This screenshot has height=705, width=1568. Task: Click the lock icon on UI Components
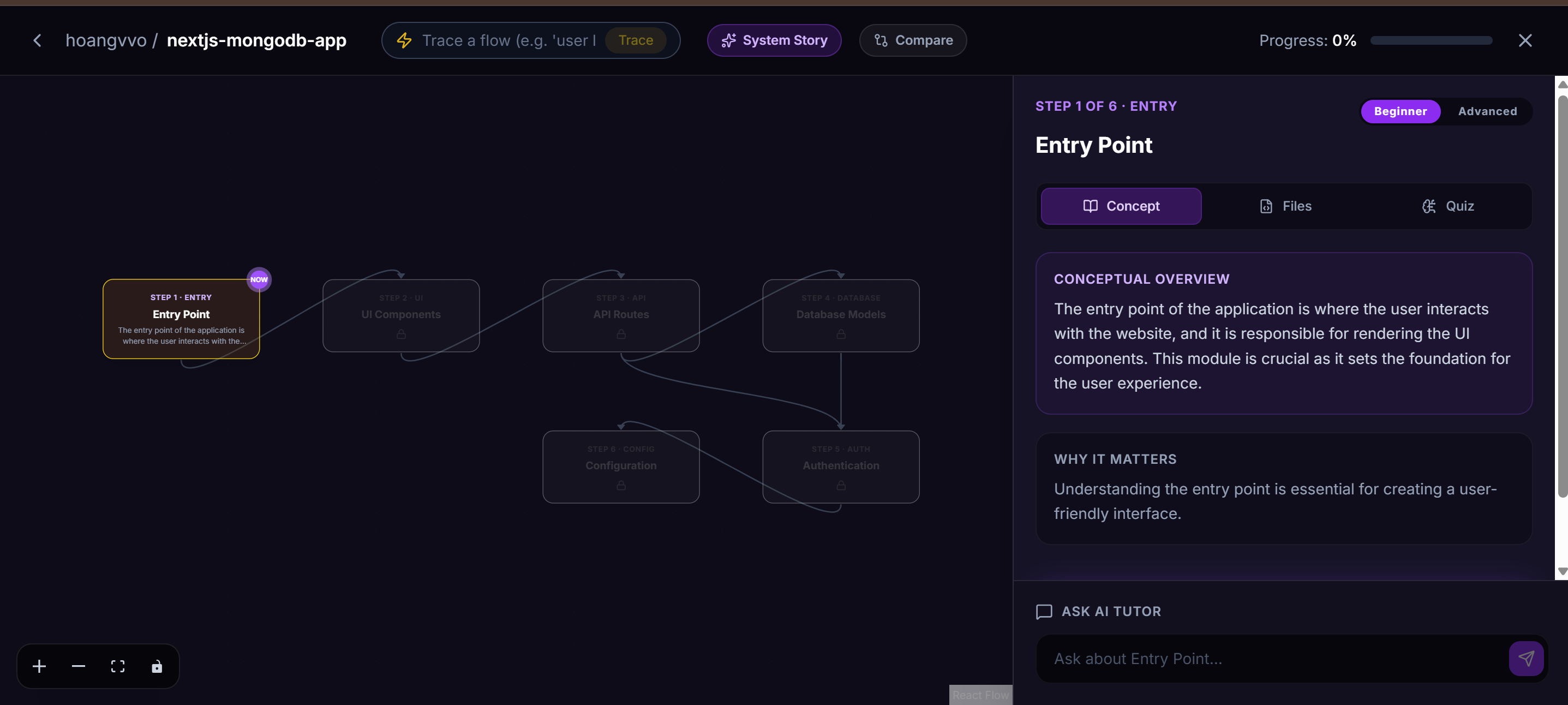tap(401, 333)
